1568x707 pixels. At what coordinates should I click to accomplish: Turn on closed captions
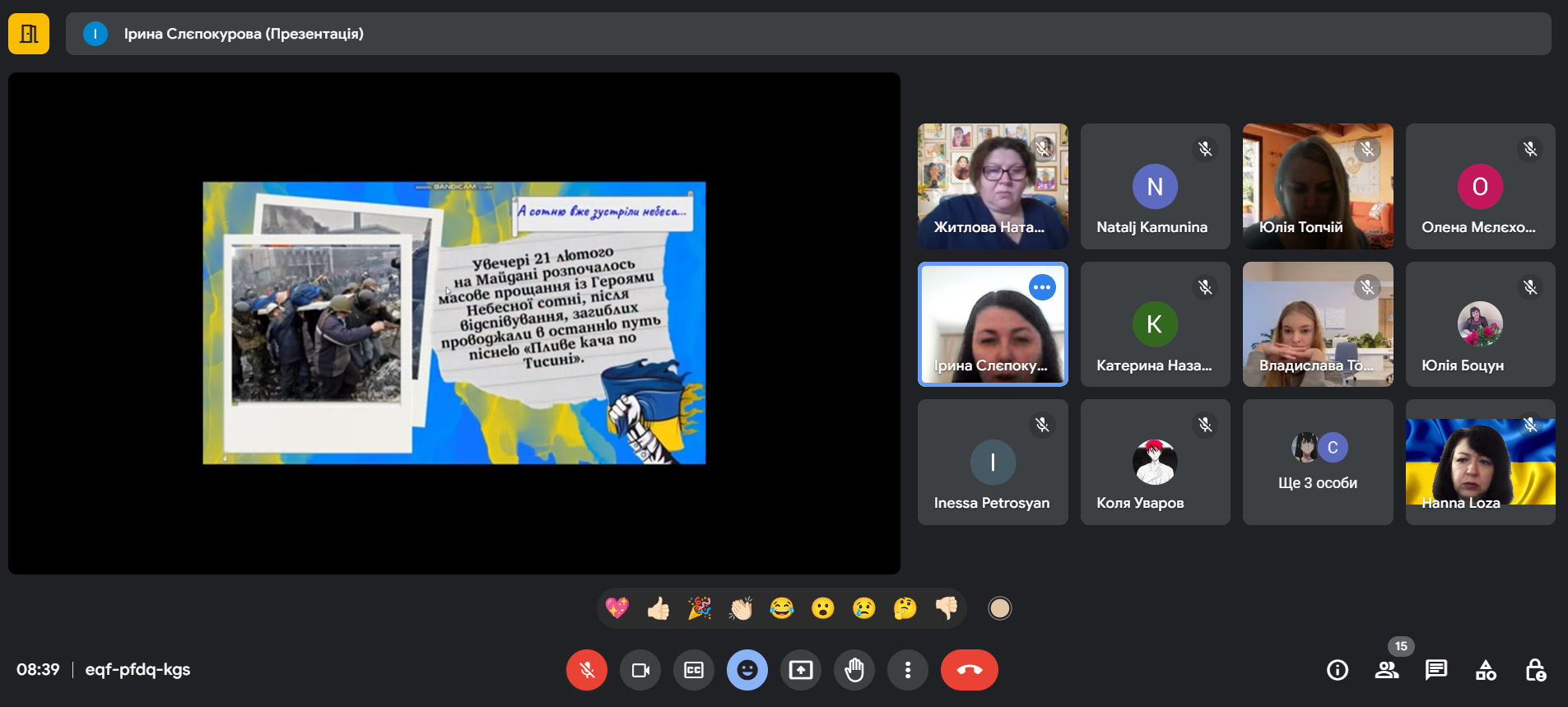(x=694, y=670)
